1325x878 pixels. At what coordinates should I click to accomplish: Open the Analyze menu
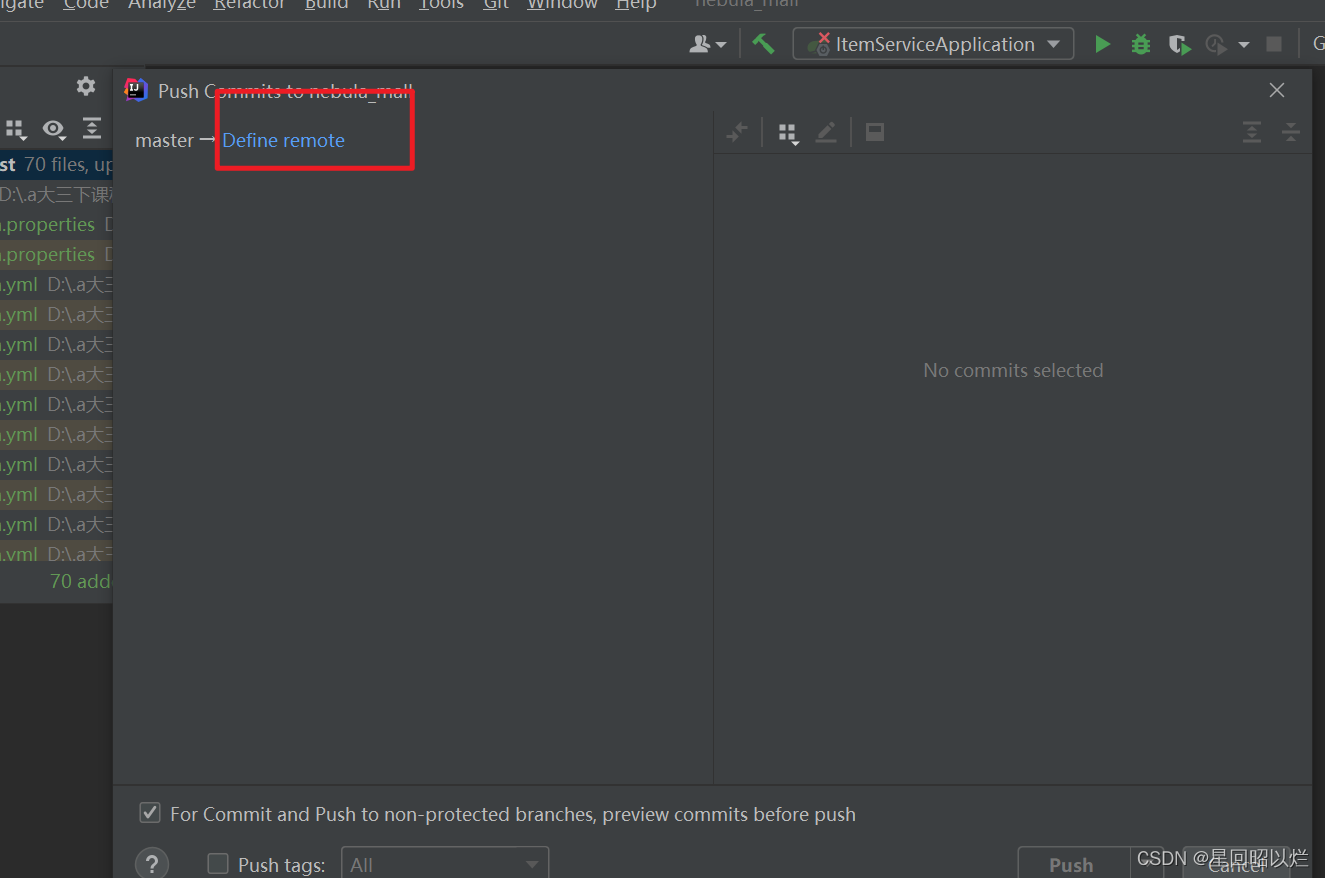pos(162,5)
